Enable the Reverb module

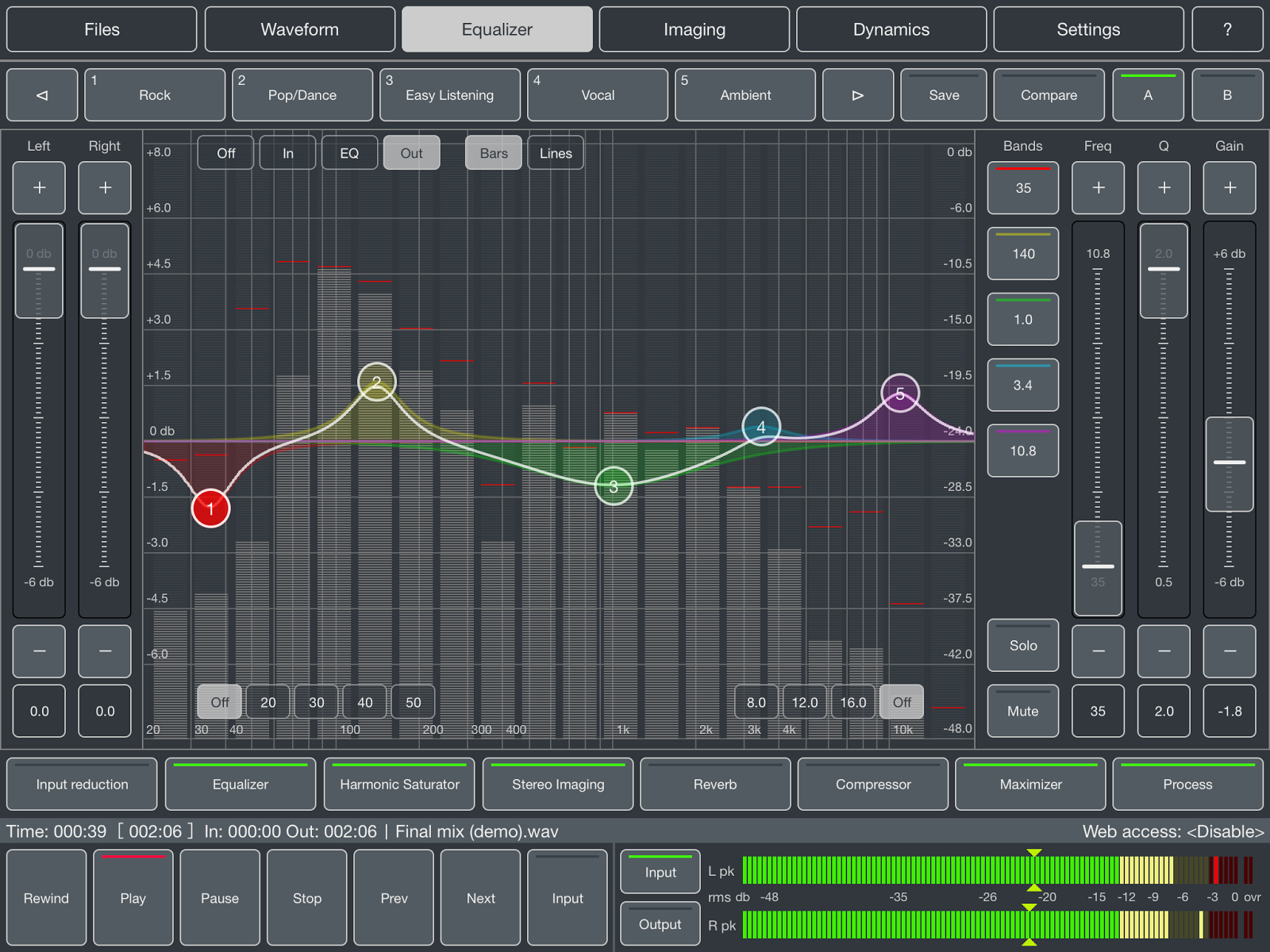[x=715, y=785]
